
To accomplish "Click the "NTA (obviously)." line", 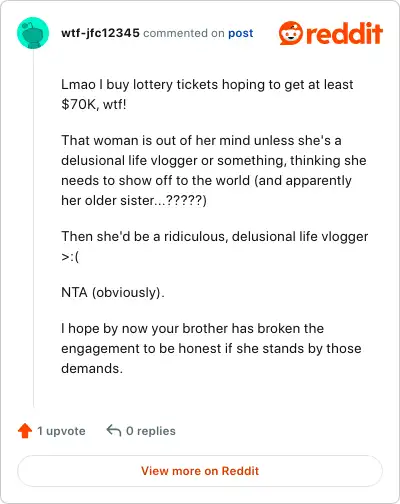I will coord(113,292).
